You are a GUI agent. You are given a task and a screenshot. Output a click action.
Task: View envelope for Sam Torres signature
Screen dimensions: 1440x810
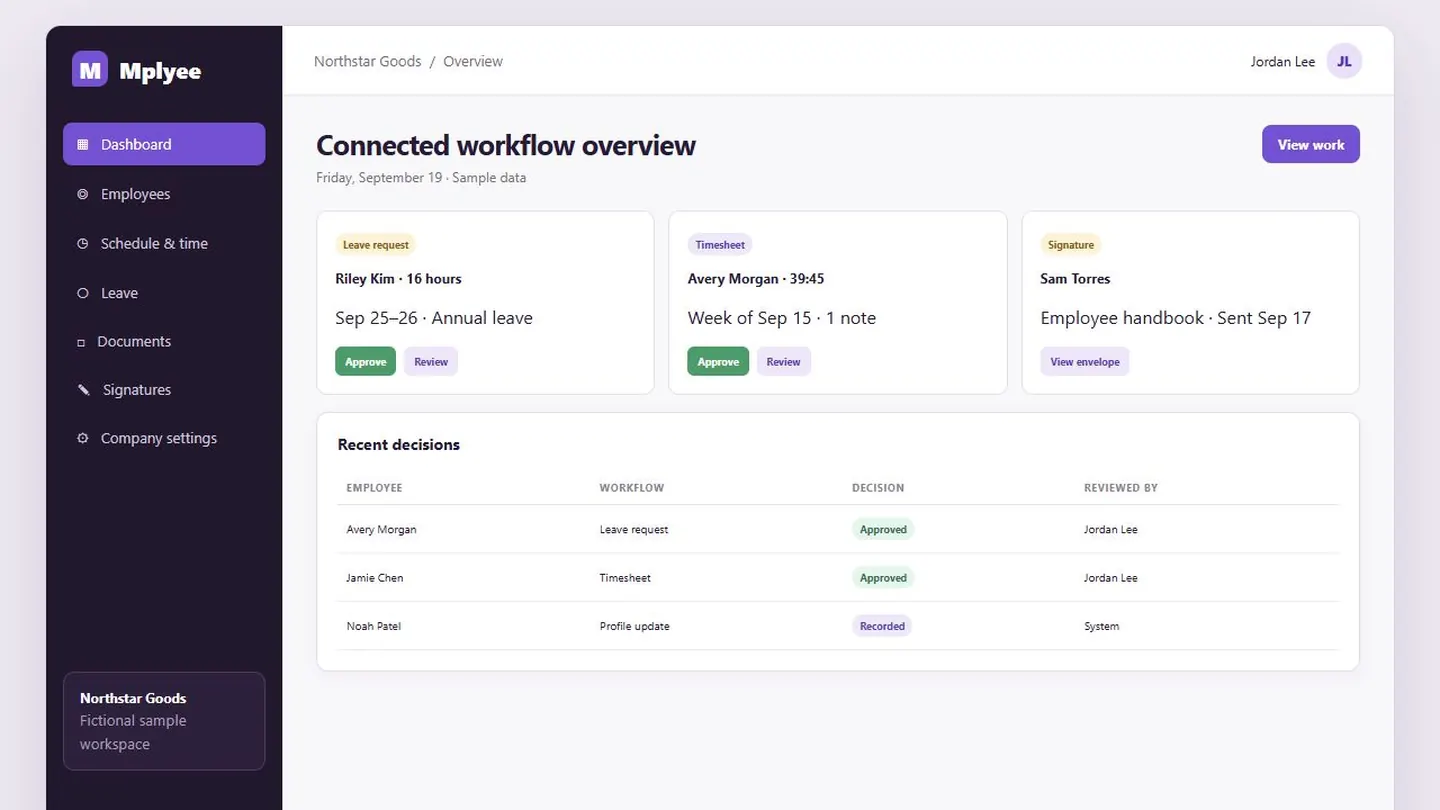1084,362
